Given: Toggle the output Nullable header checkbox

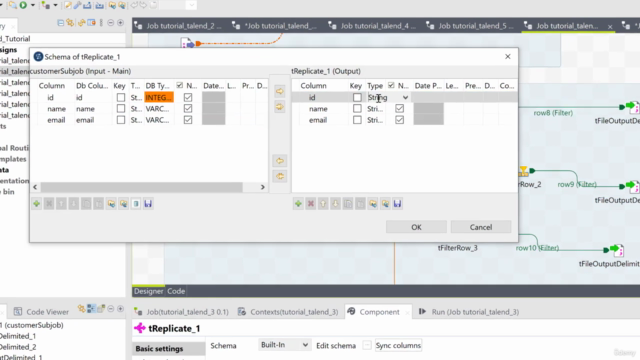Looking at the screenshot, I should pos(391,85).
